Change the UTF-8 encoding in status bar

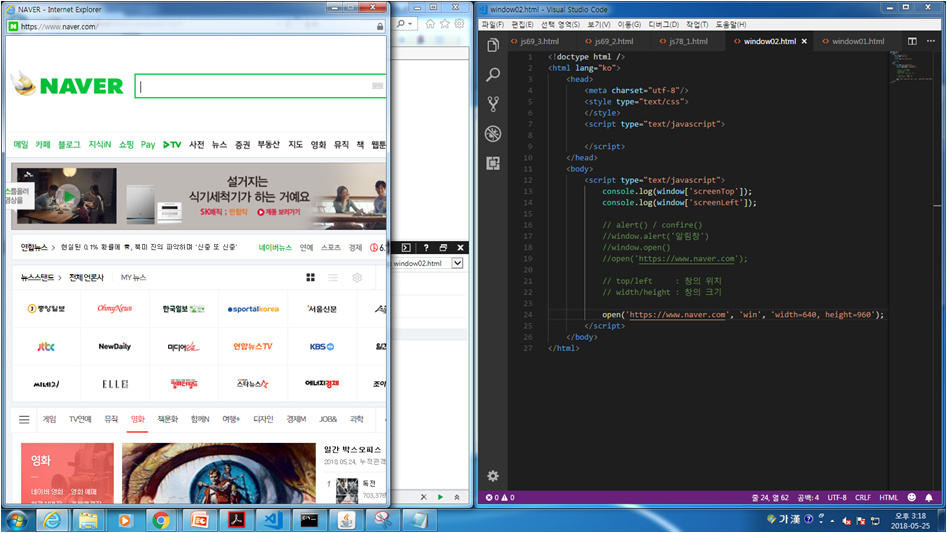point(836,497)
